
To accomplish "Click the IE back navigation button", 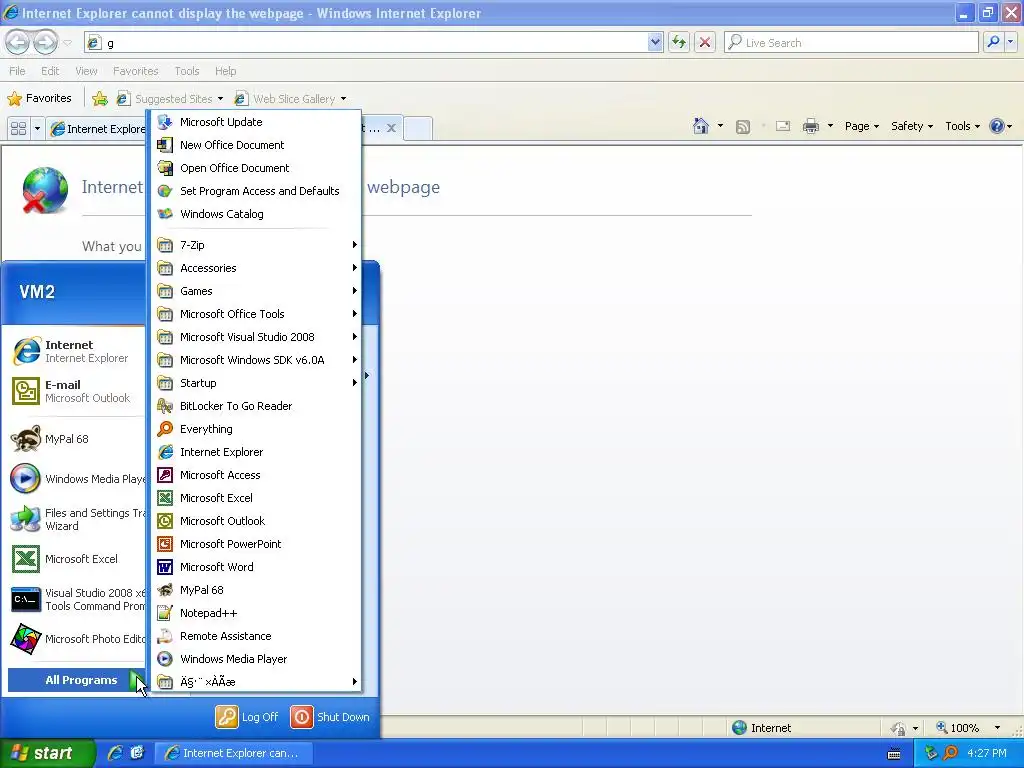I will (18, 42).
